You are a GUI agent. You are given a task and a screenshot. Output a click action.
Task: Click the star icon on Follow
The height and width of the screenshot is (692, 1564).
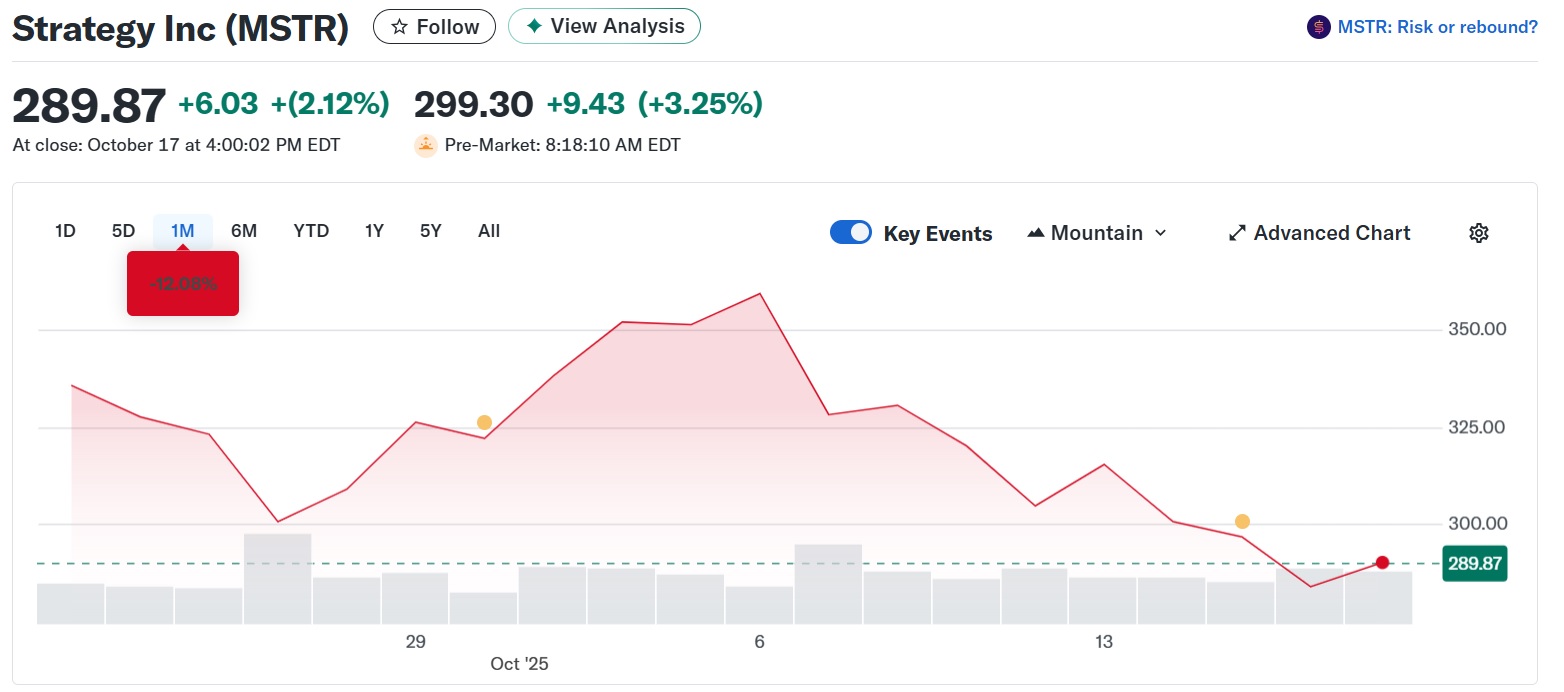click(x=399, y=27)
